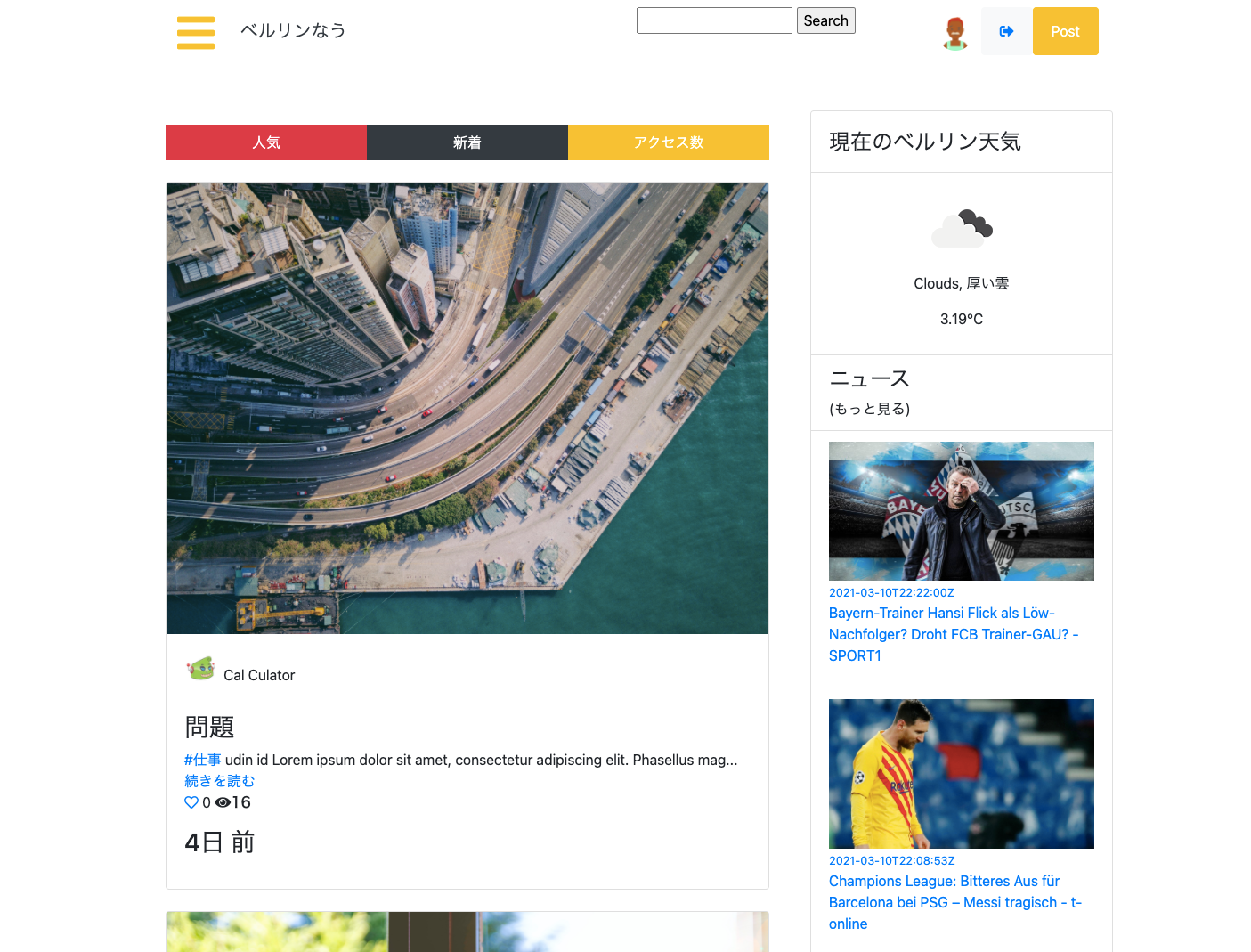
Task: Click the user avatar in the top bar
Action: click(954, 32)
